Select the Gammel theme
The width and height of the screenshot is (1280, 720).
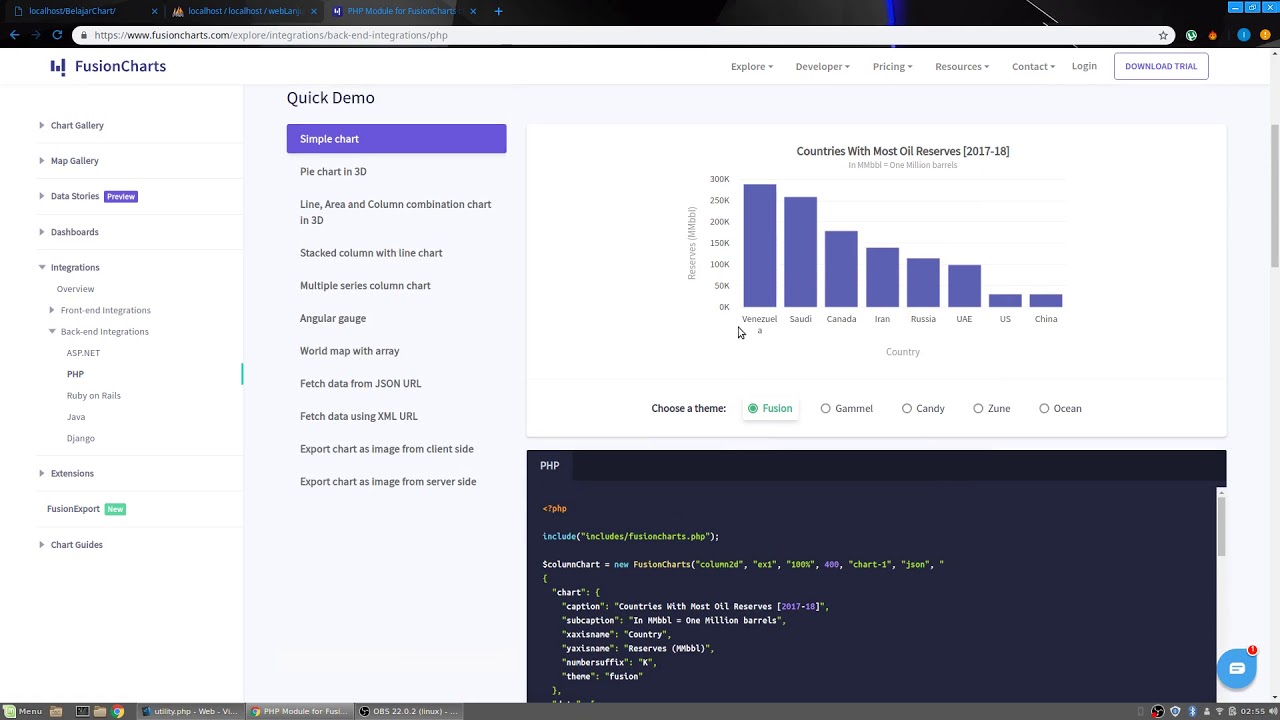[x=847, y=408]
